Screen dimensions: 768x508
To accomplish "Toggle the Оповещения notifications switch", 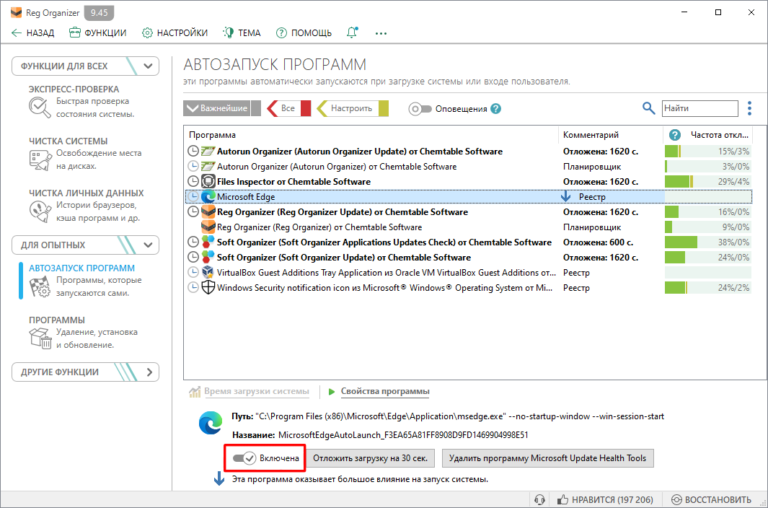I will [x=420, y=109].
